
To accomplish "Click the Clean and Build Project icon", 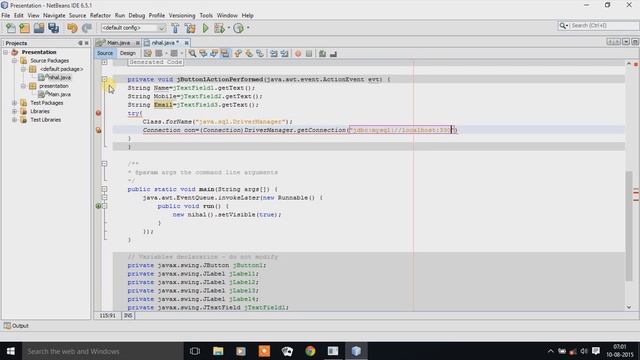I will click(190, 28).
